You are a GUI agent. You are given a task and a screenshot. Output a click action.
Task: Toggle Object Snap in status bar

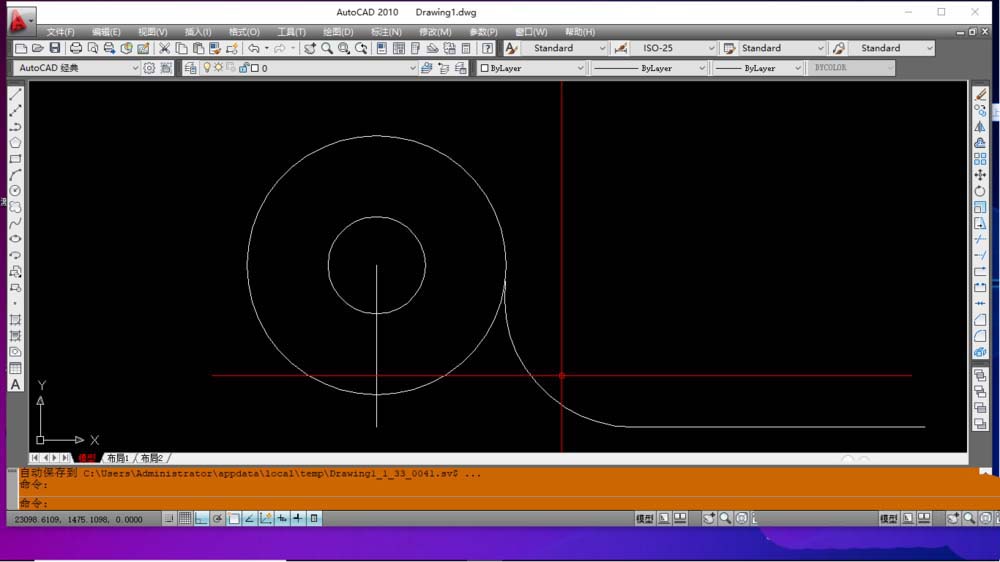pyautogui.click(x=233, y=519)
